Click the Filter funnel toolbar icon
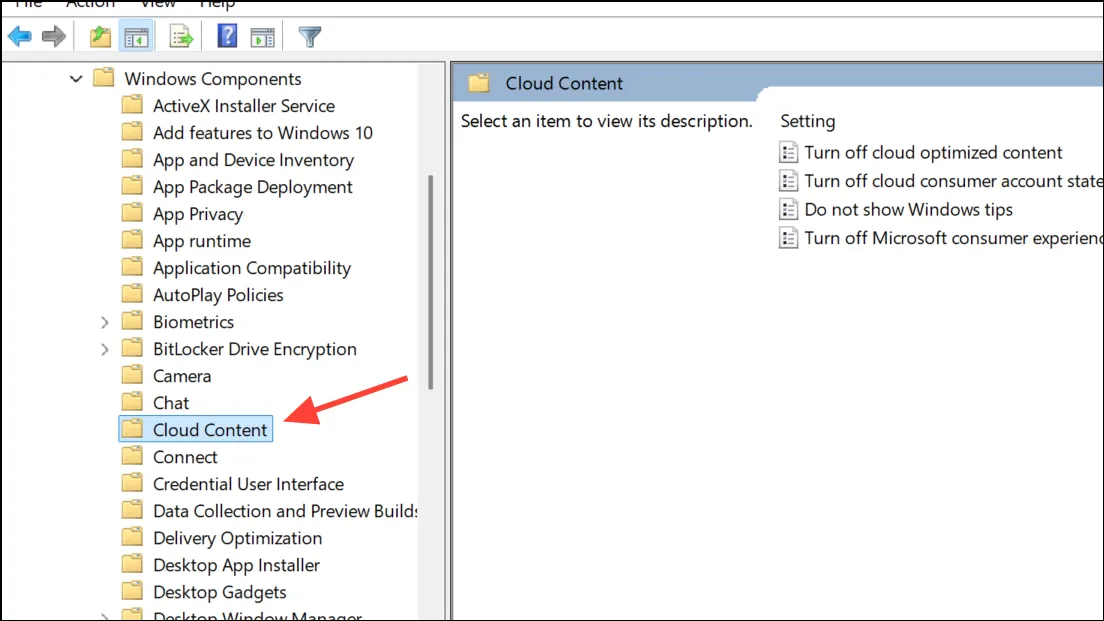Image resolution: width=1104 pixels, height=621 pixels. [x=310, y=37]
